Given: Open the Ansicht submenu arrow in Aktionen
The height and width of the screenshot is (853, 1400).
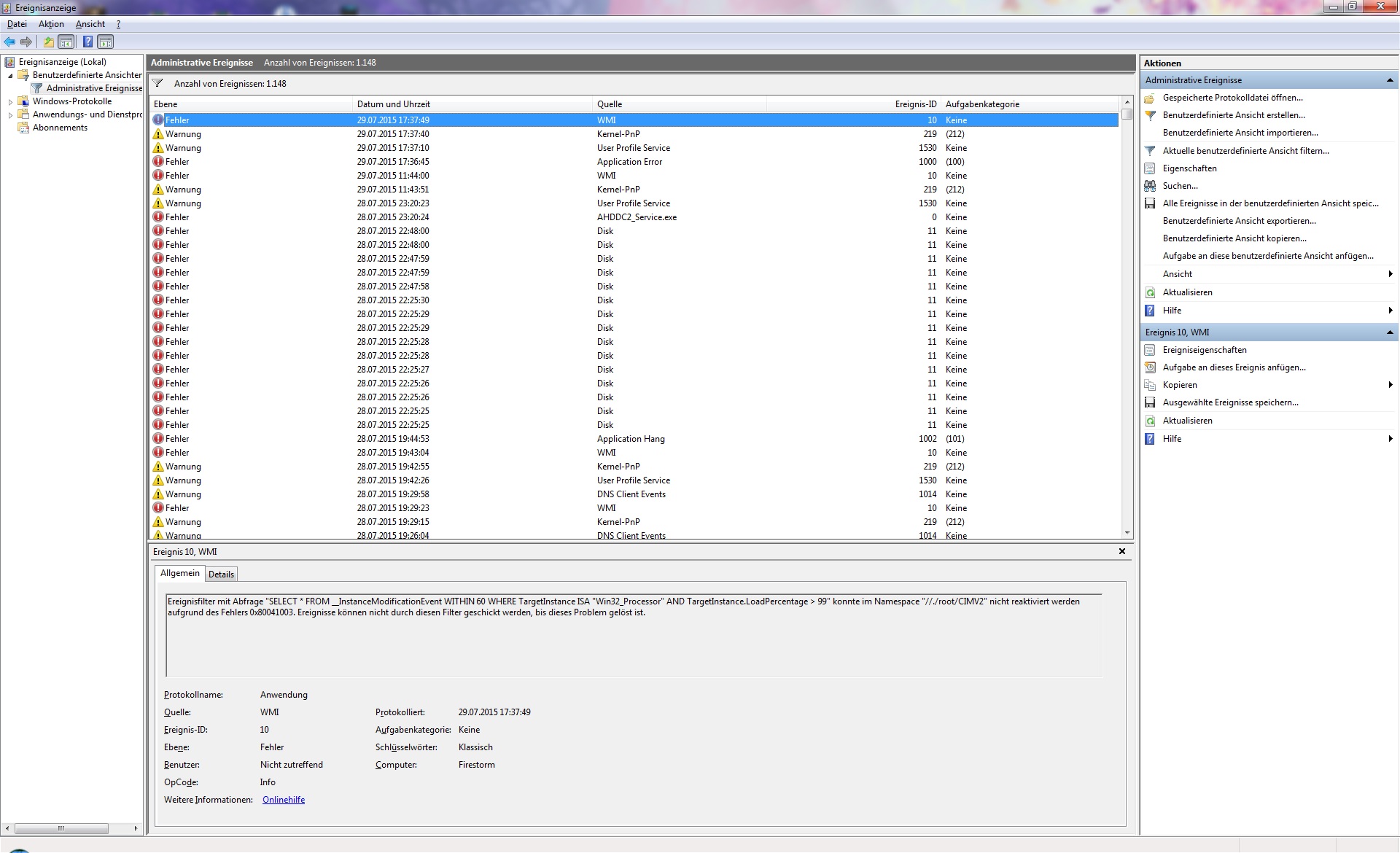Looking at the screenshot, I should [1390, 274].
